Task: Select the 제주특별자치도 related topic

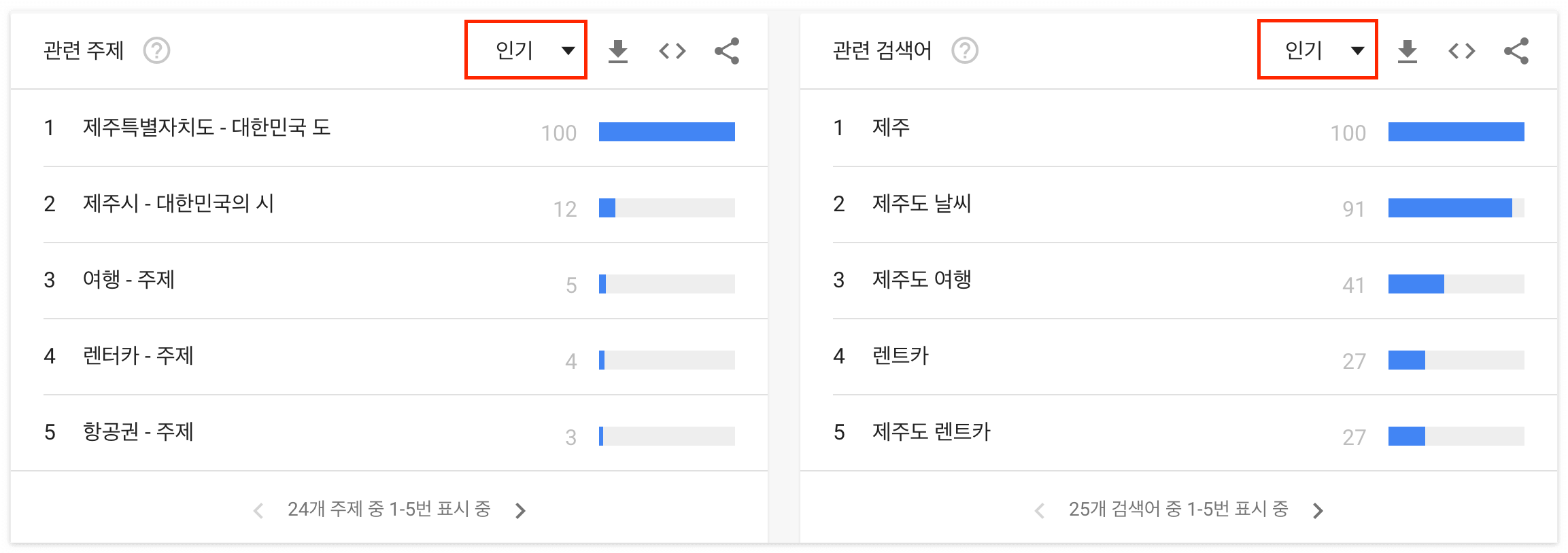Action: pos(207,129)
